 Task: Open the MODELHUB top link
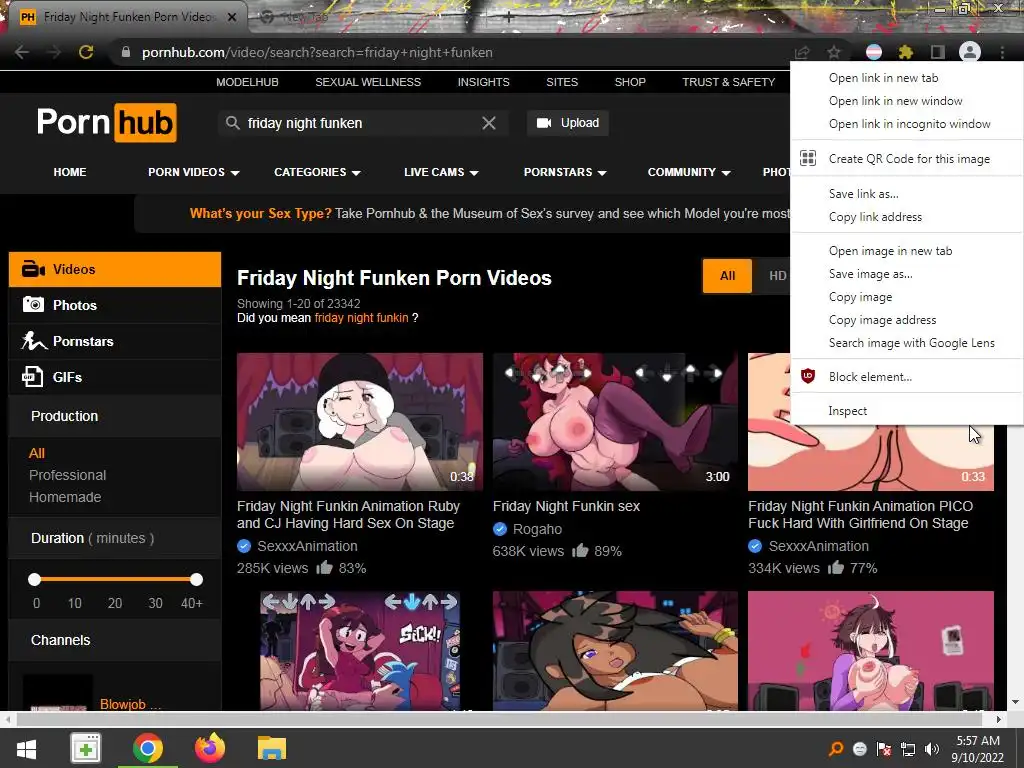[247, 82]
